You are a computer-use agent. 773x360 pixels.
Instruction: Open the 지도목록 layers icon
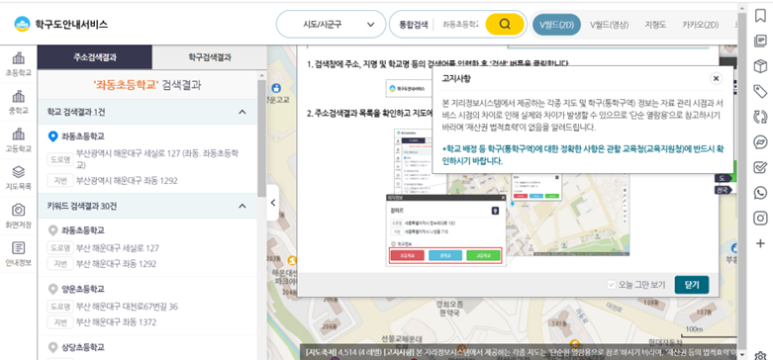tap(18, 178)
